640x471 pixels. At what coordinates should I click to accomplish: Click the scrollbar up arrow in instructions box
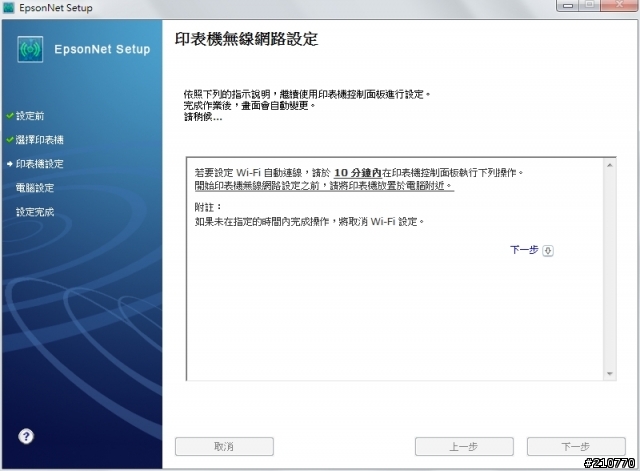pyautogui.click(x=609, y=165)
